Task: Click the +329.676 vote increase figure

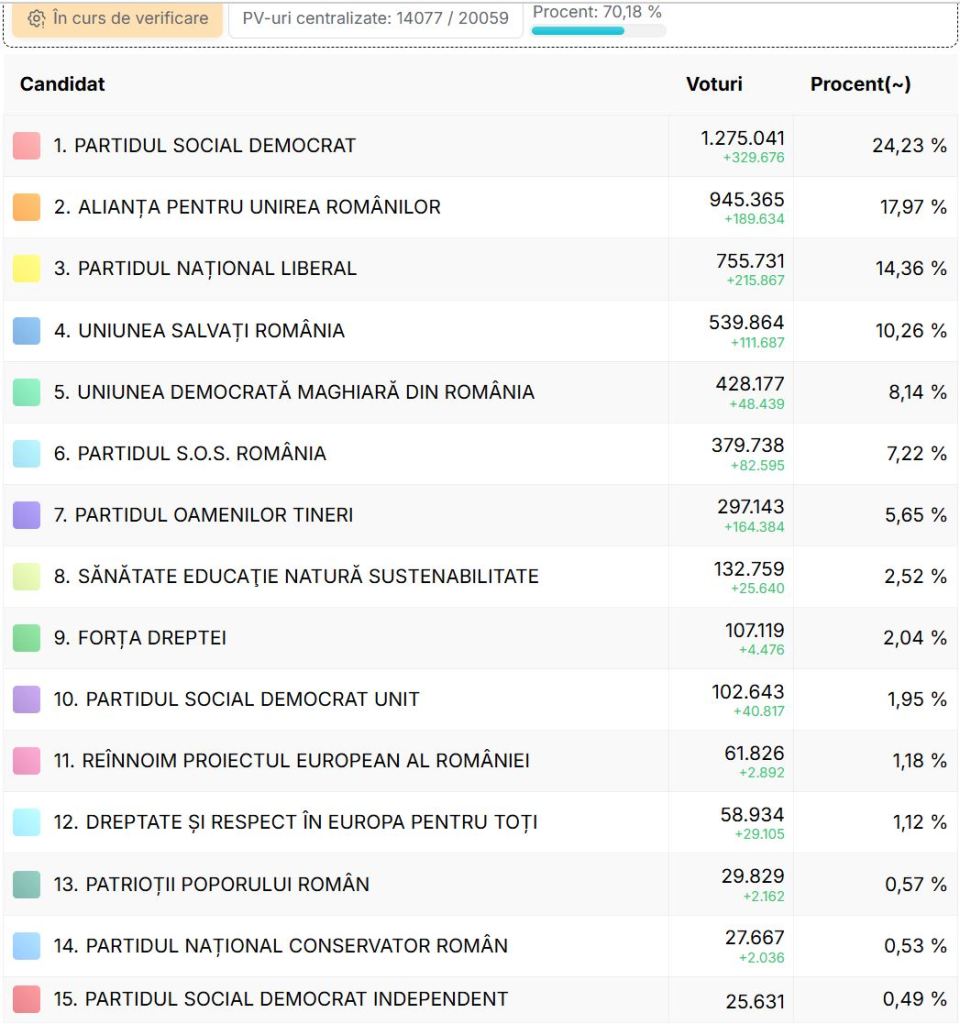Action: (756, 156)
